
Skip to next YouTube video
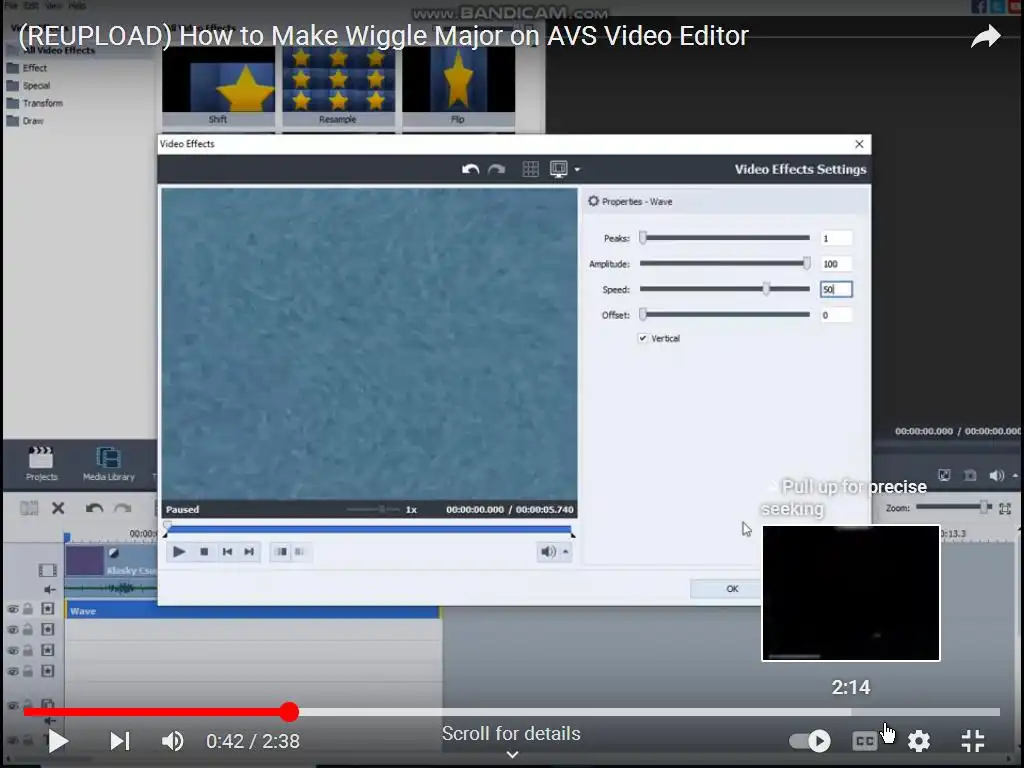(120, 741)
